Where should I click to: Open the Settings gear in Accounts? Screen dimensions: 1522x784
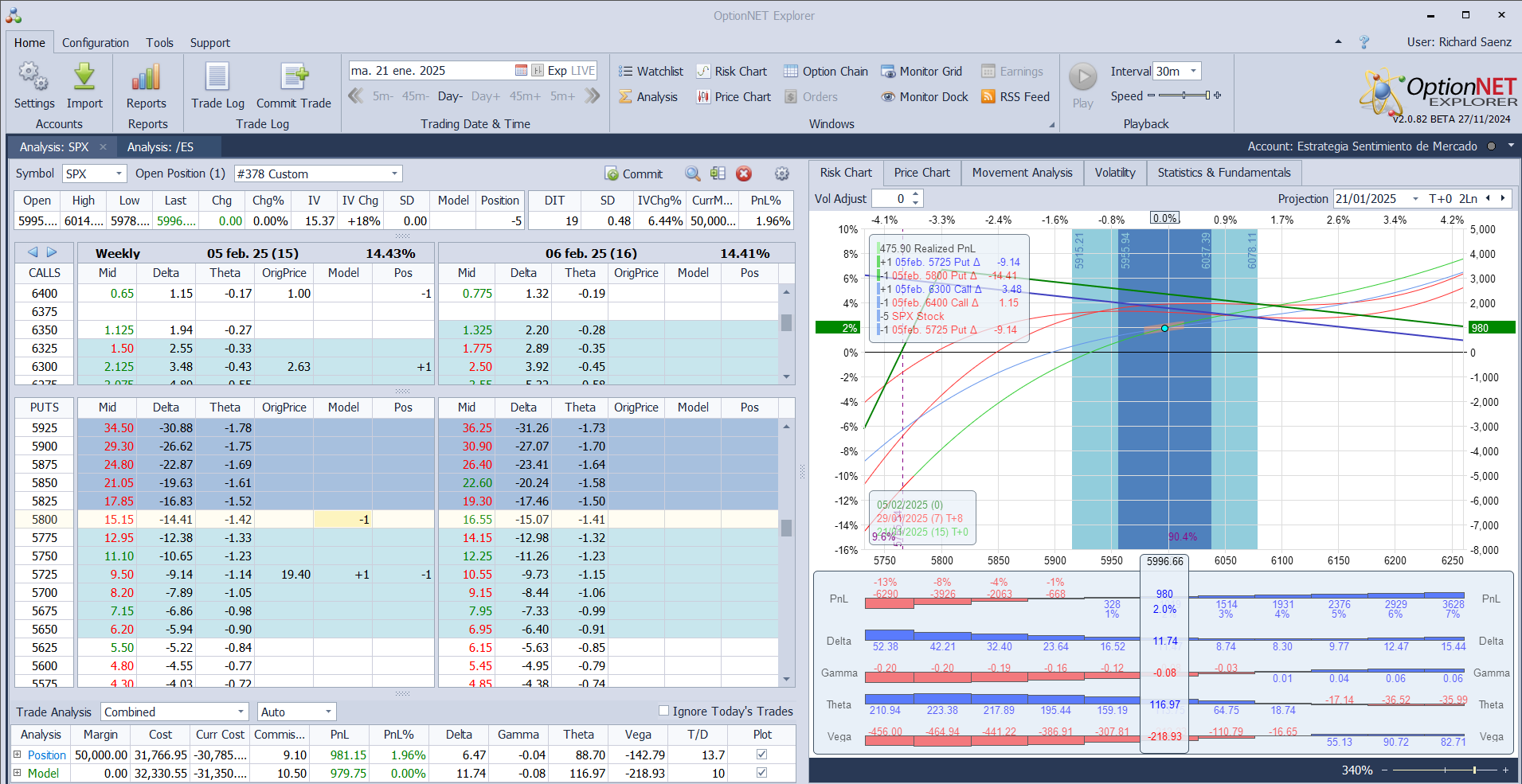(33, 77)
